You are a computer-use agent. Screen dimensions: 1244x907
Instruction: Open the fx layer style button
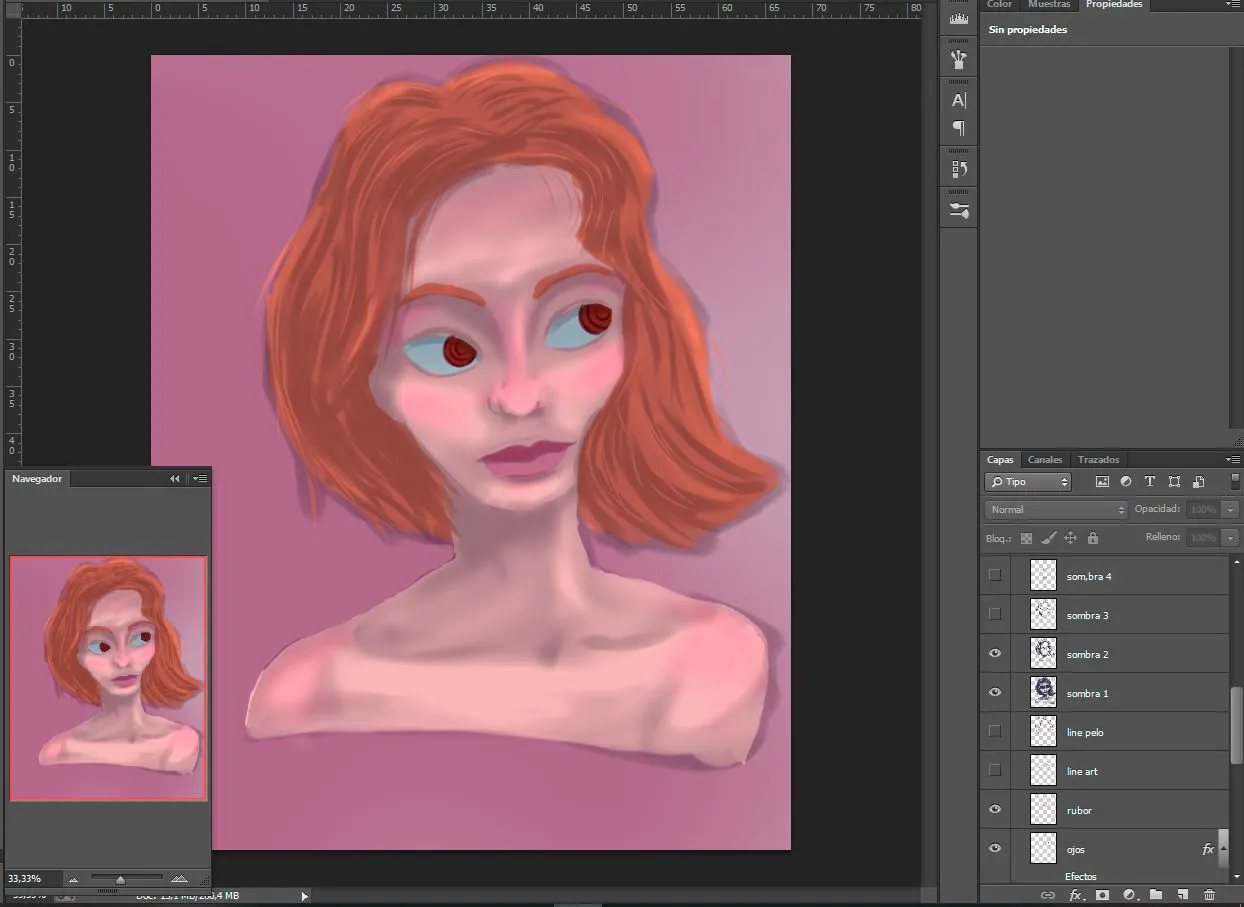click(x=1076, y=895)
